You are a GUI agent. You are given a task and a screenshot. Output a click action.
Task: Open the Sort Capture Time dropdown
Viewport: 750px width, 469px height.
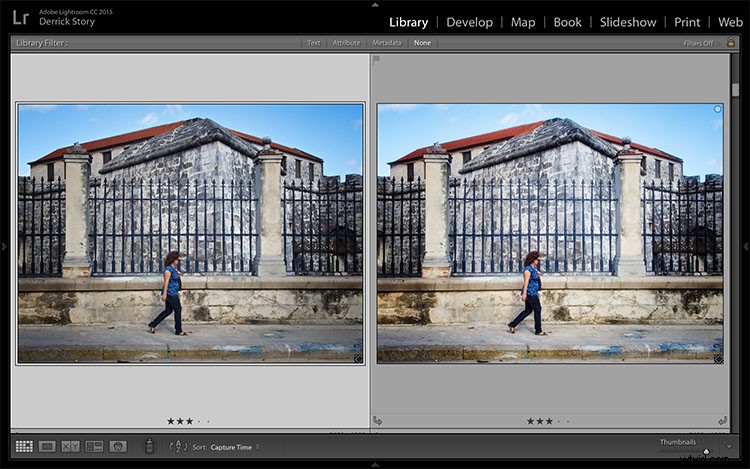click(x=234, y=447)
